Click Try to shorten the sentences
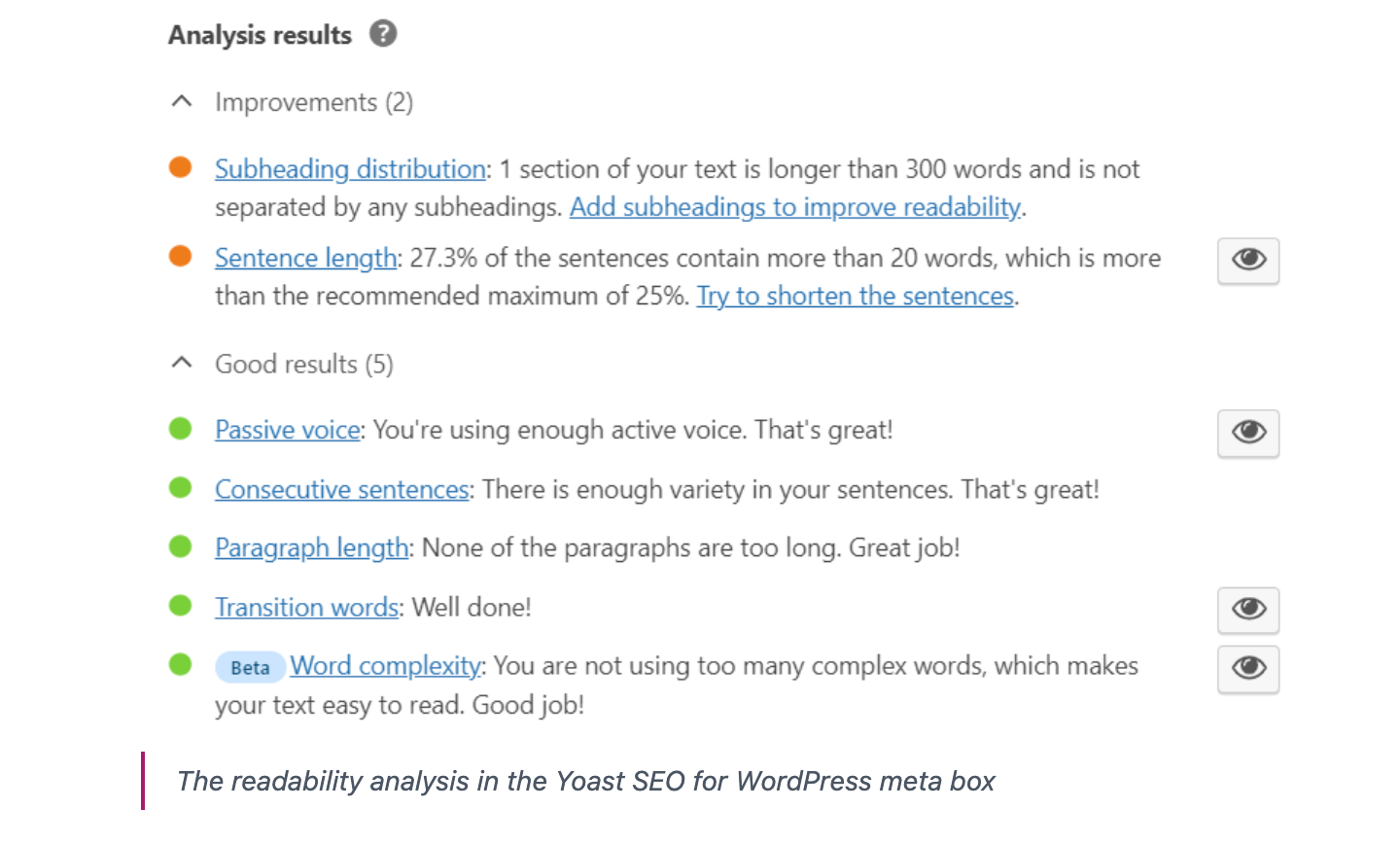The image size is (1400, 844). click(855, 295)
